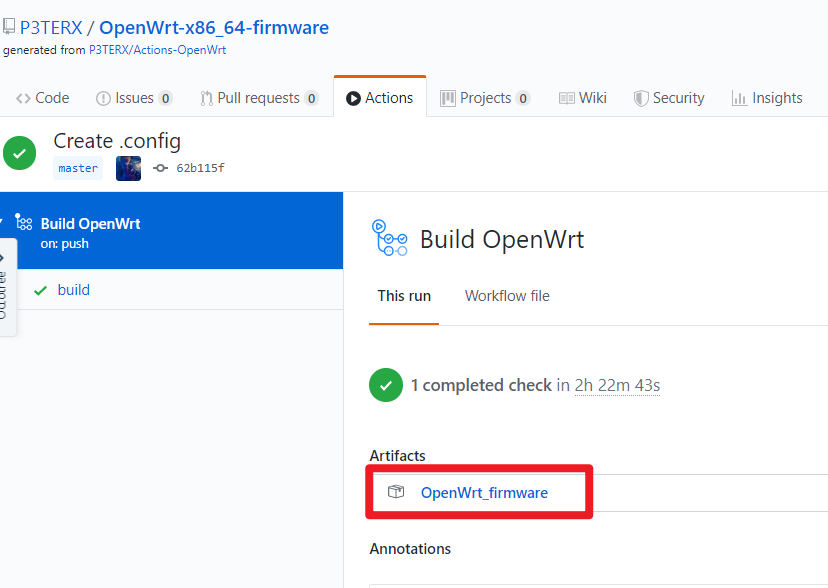Viewport: 828px width, 588px height.
Task: Open the build job
Action: tap(73, 290)
